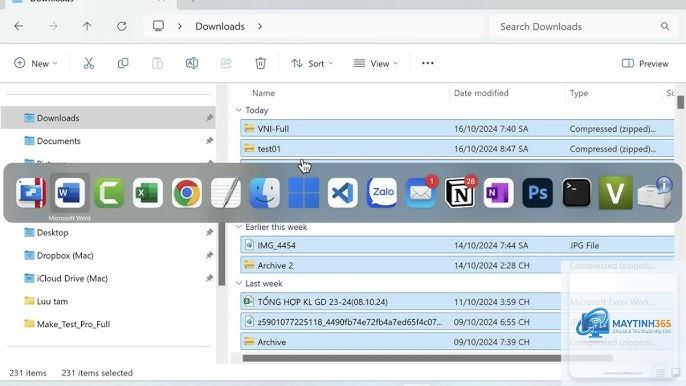Viewport: 686px width, 386px height.
Task: Unpin Documents from Quick access
Action: [x=209, y=140]
